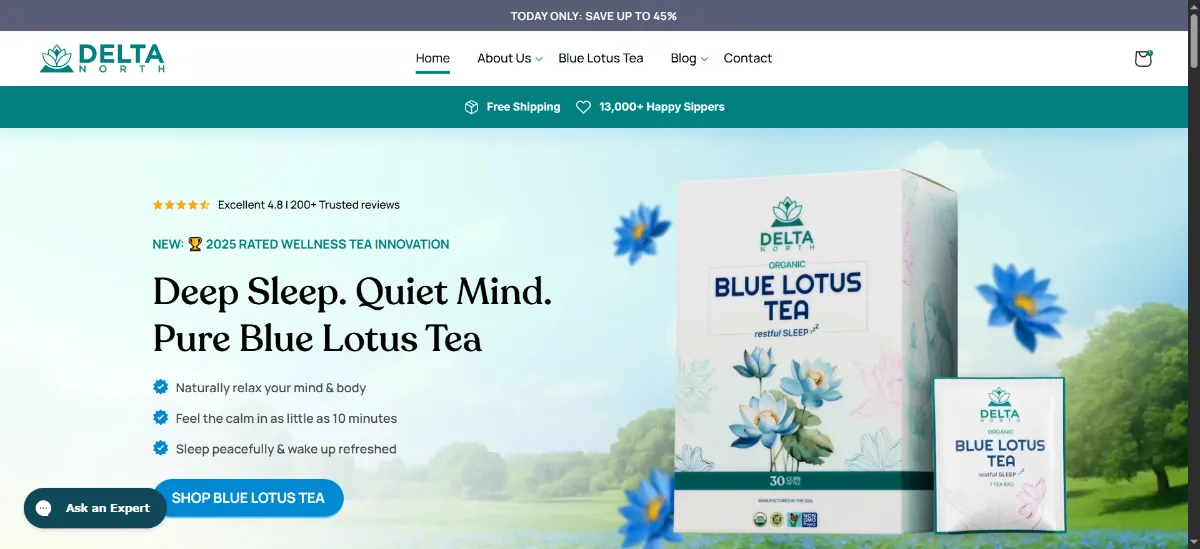Click the '13,000+ Happy Sippers' text
1200x549 pixels.
coord(662,107)
